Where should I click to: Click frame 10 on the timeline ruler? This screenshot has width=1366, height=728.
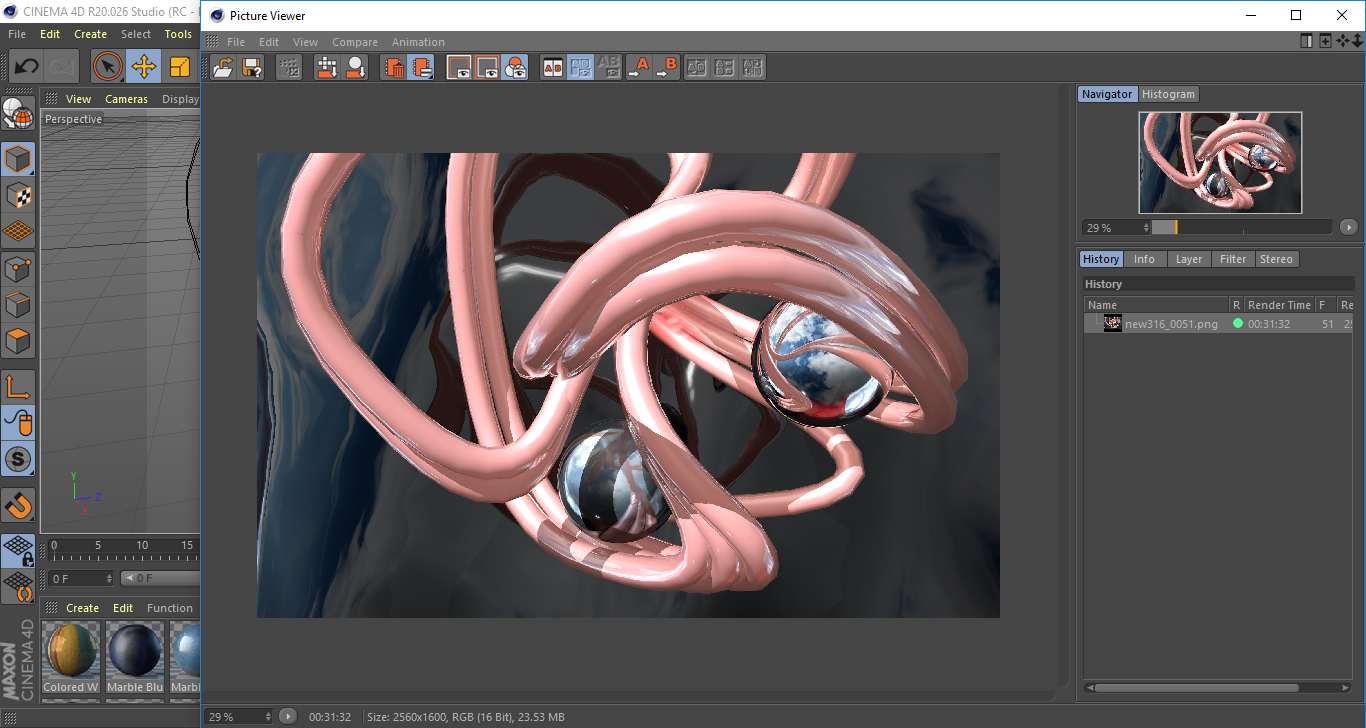[142, 546]
